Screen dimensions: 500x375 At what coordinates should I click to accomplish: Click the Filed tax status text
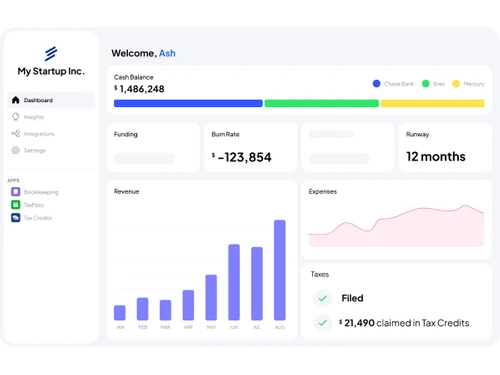click(x=352, y=298)
